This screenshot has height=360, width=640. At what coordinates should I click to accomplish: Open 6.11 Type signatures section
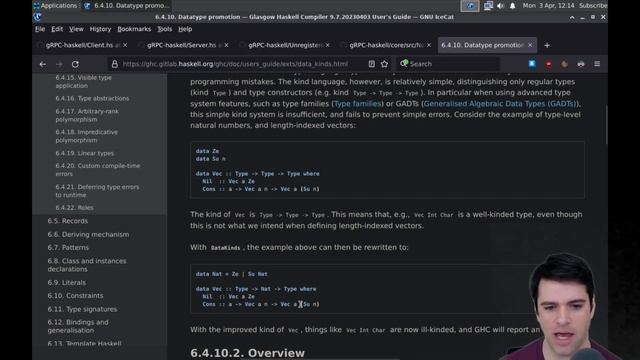82,309
